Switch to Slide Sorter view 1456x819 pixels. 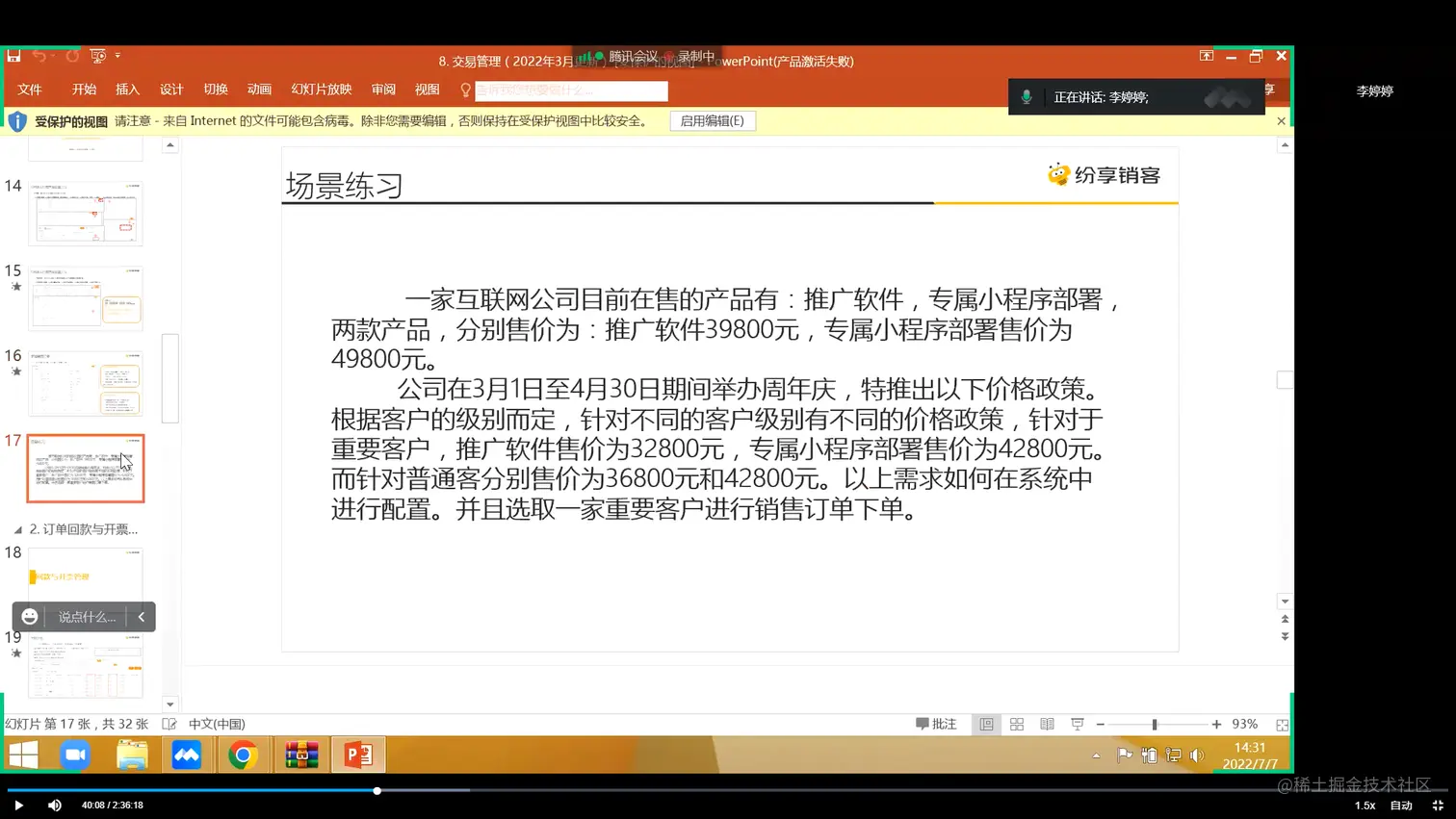1017,724
